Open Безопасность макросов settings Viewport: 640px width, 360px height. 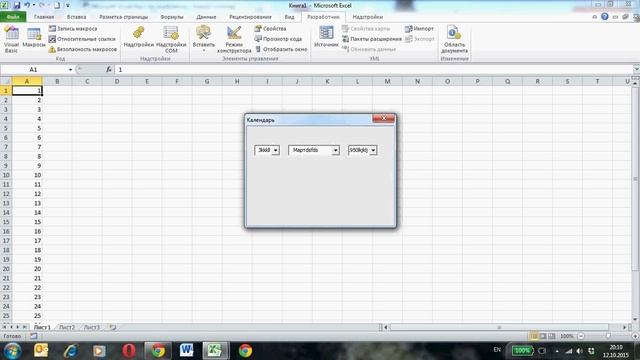pyautogui.click(x=83, y=49)
